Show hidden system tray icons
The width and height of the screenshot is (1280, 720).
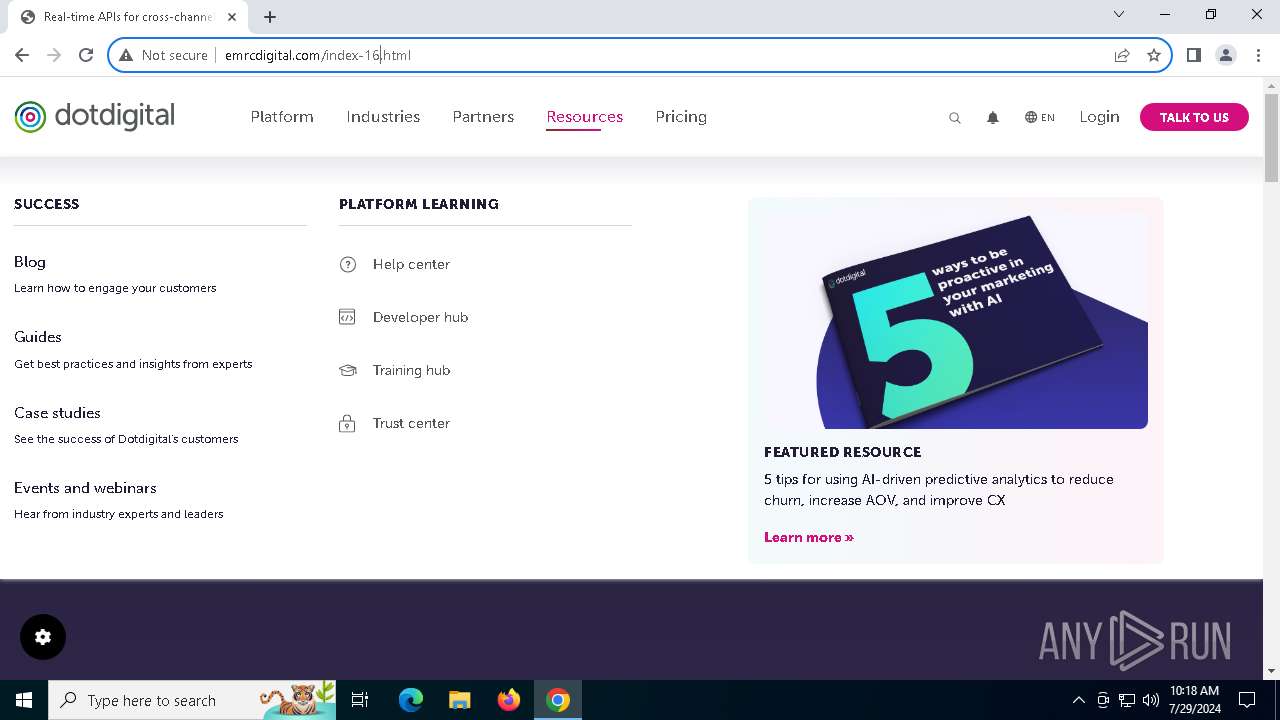[1078, 700]
